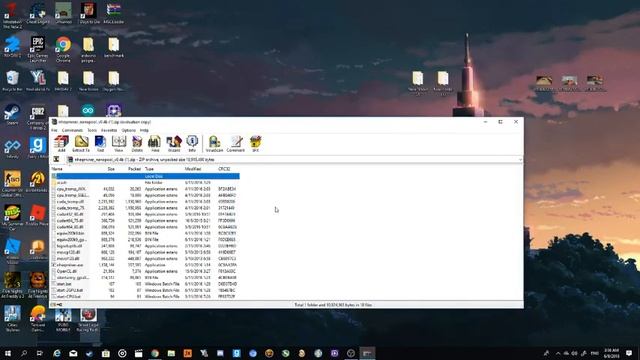Open Chrome from the taskbar
This screenshot has width=640, height=360.
[x=155, y=353]
